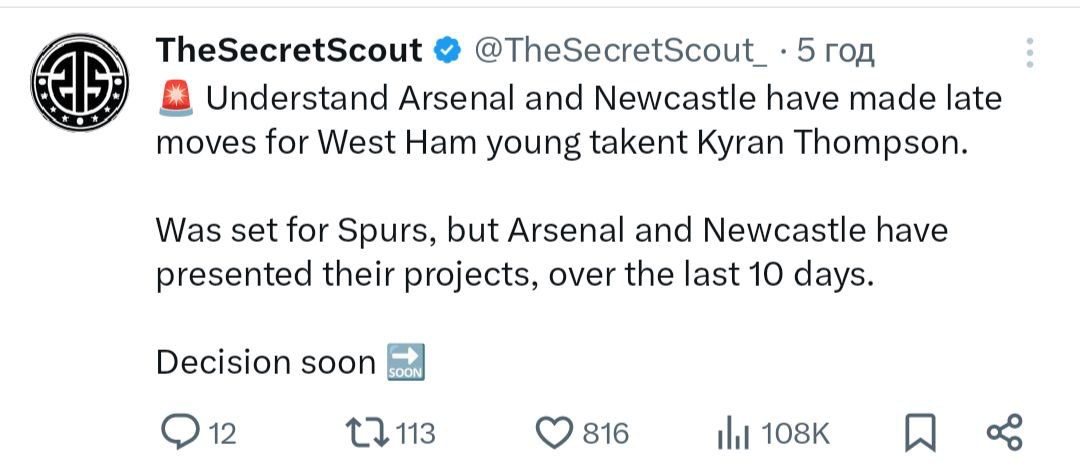Click the 108K views count
1080x468 pixels.
point(795,433)
